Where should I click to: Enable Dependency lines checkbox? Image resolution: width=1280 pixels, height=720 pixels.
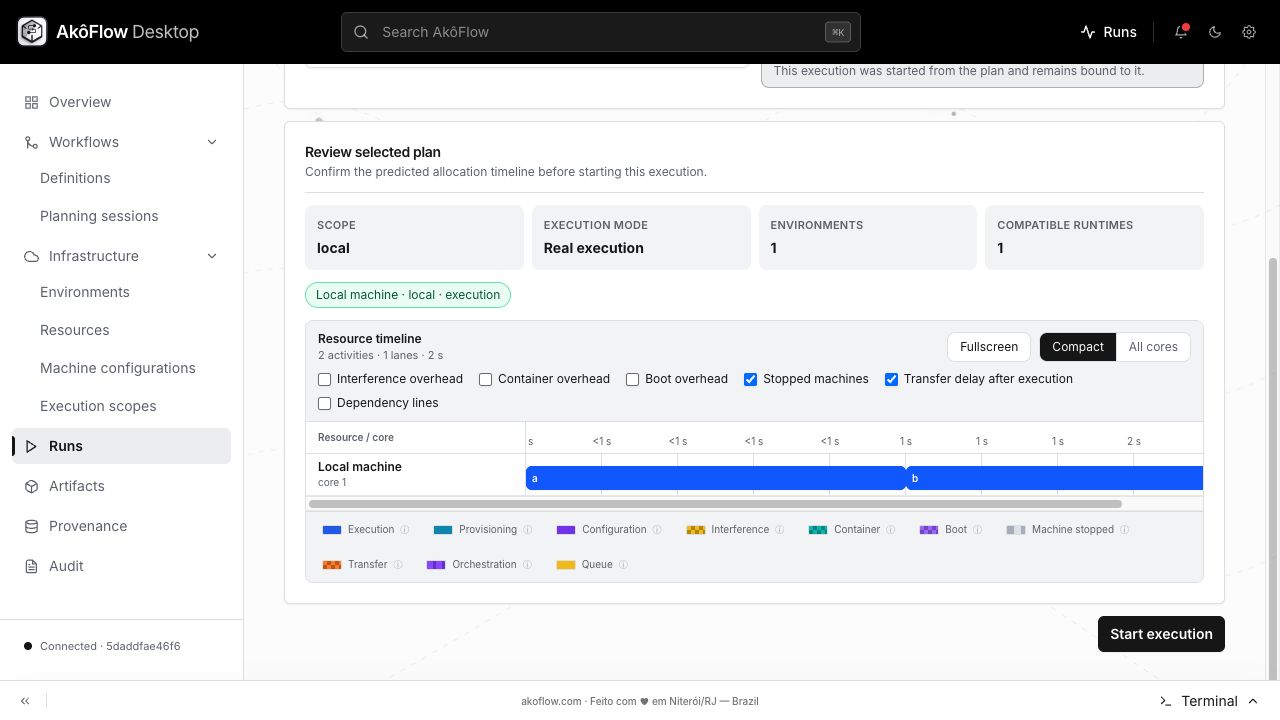[324, 403]
